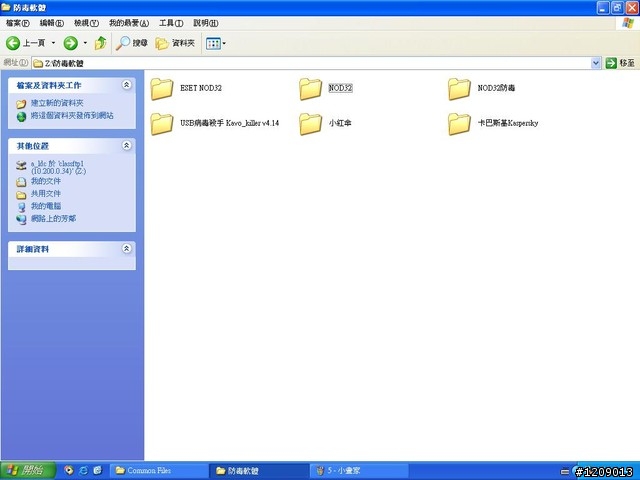This screenshot has width=640, height=480.
Task: Collapse the 檔案及資料夾工作 panel
Action: pos(127,85)
